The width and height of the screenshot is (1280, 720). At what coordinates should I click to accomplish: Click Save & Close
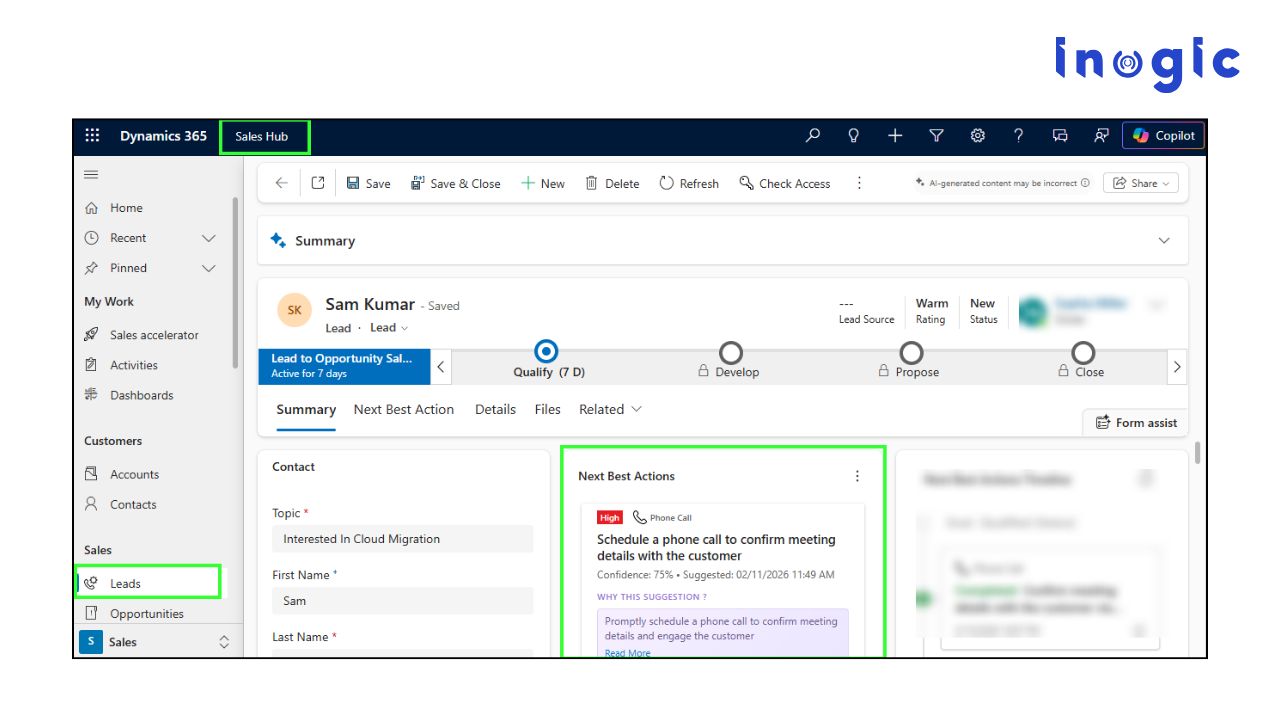click(455, 183)
